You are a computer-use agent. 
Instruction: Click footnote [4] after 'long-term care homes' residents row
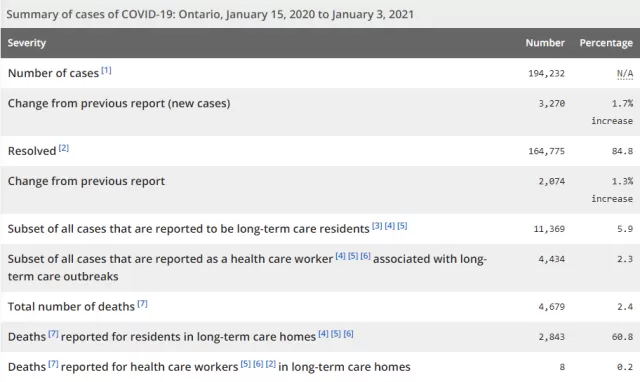[x=323, y=334]
